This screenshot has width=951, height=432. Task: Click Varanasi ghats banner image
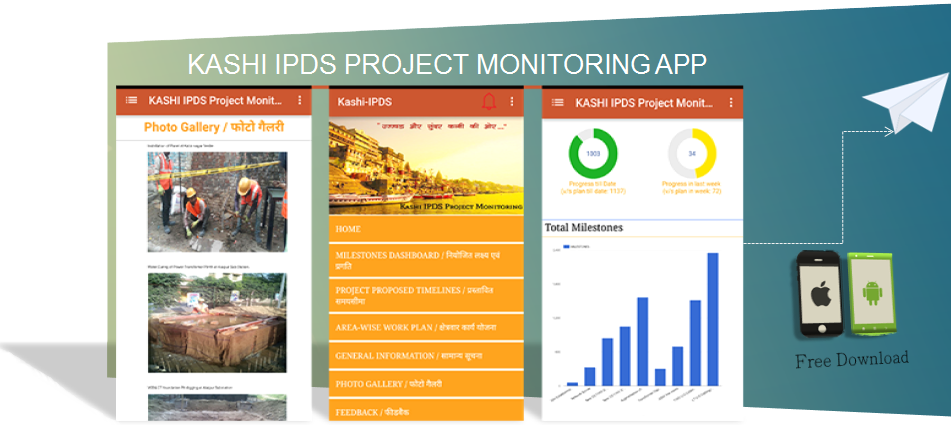426,167
